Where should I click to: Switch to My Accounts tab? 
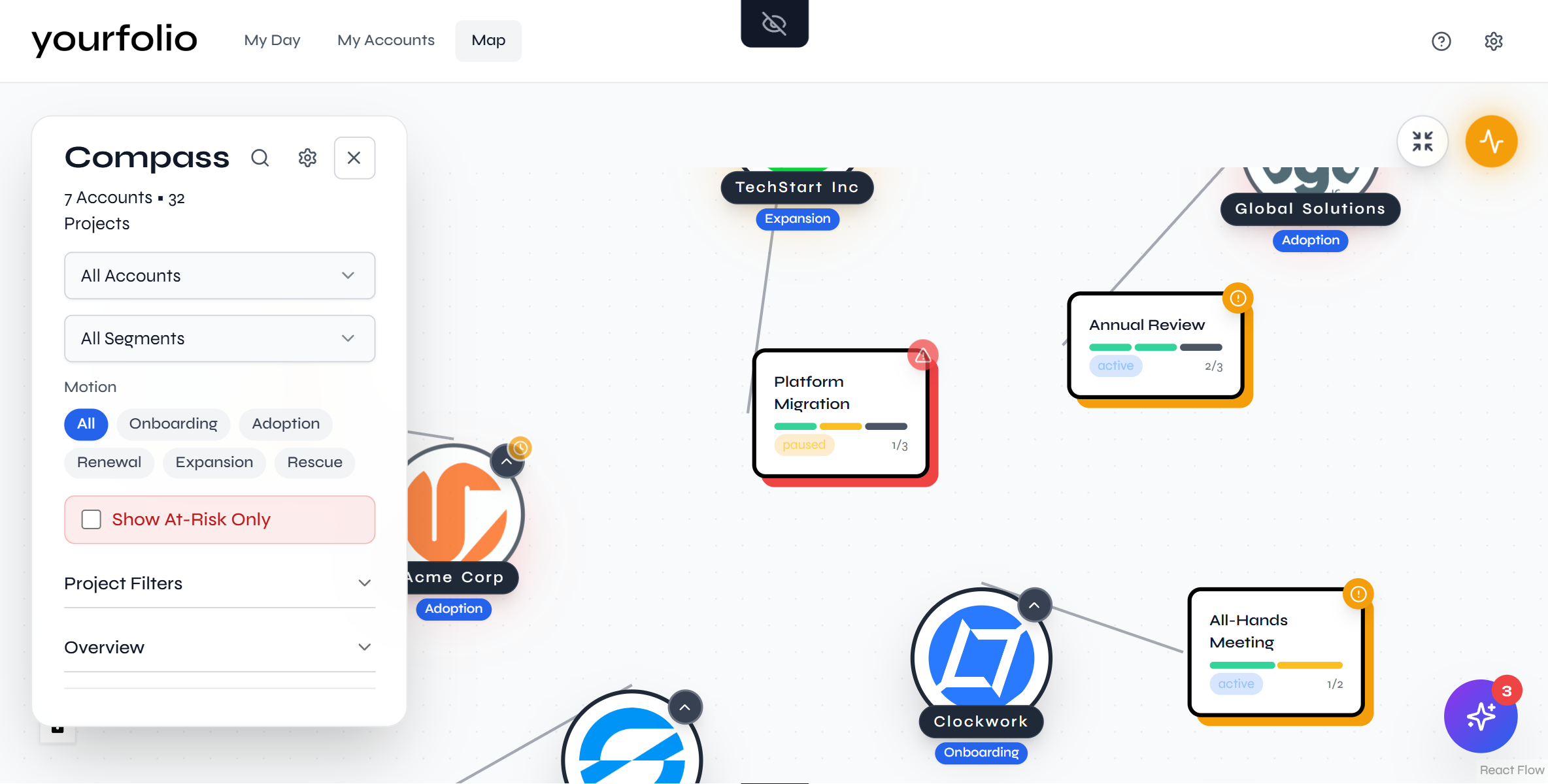[386, 41]
